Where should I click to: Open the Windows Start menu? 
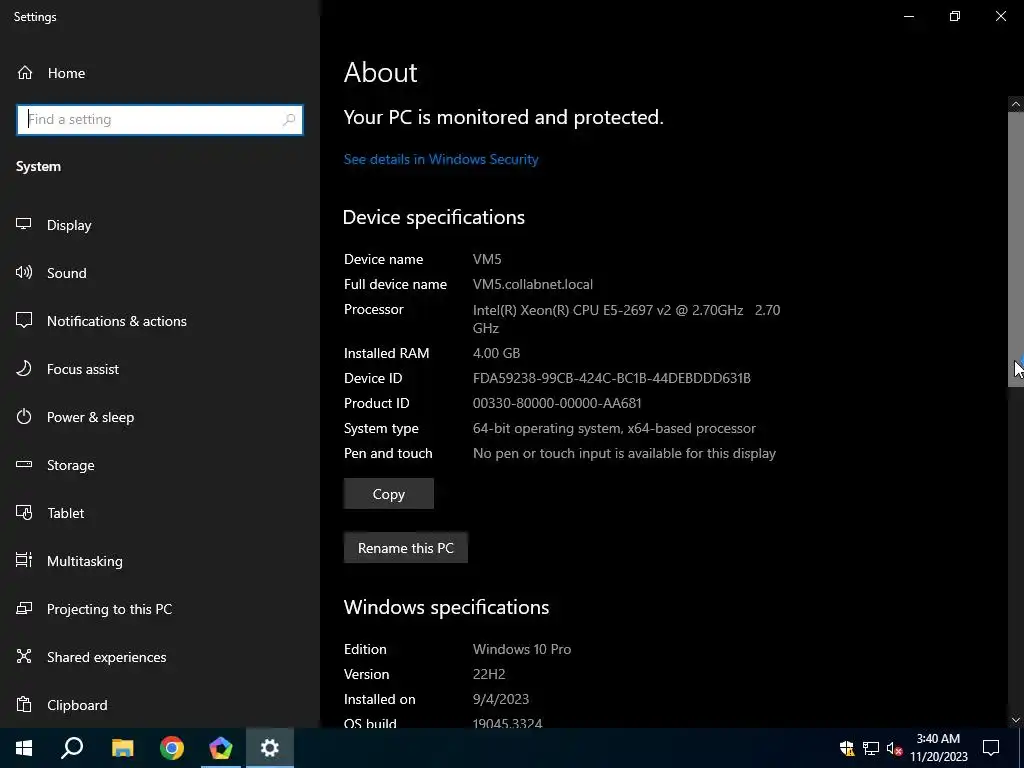(24, 748)
